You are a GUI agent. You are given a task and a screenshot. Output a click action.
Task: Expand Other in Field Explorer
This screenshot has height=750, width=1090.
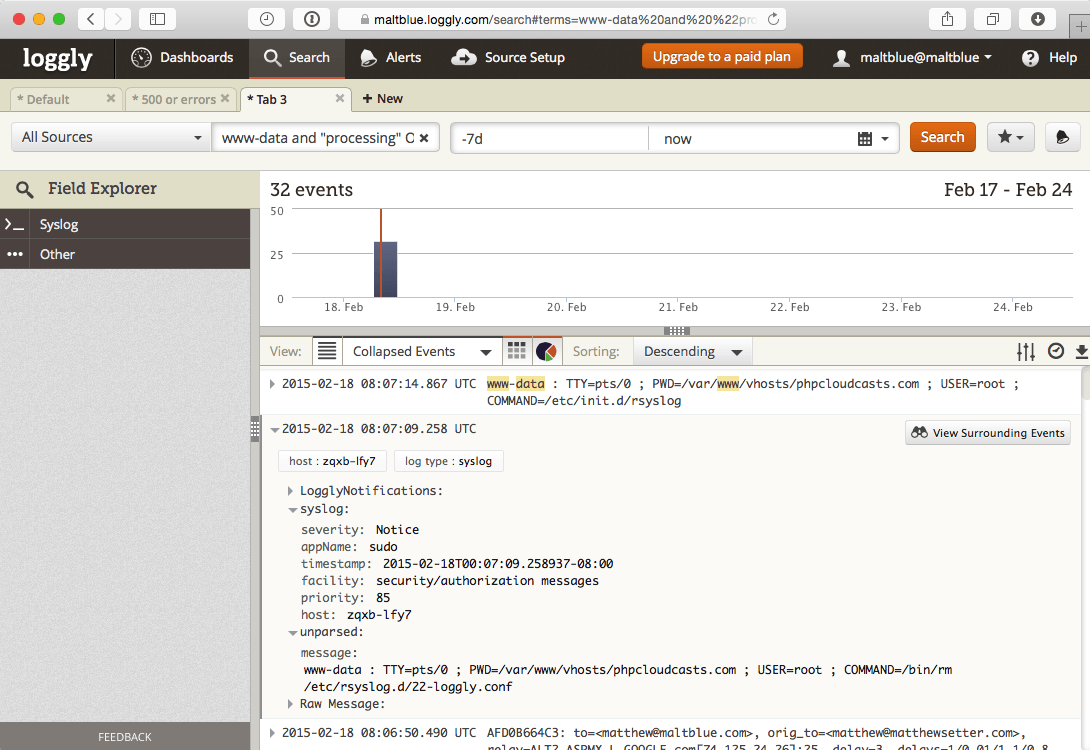(x=125, y=254)
